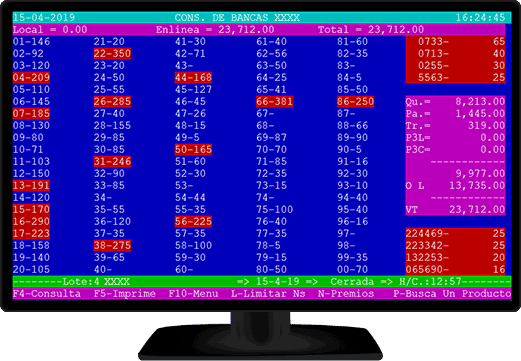Click the P3L= 0.00 value
521x361 pixels.
(455, 138)
